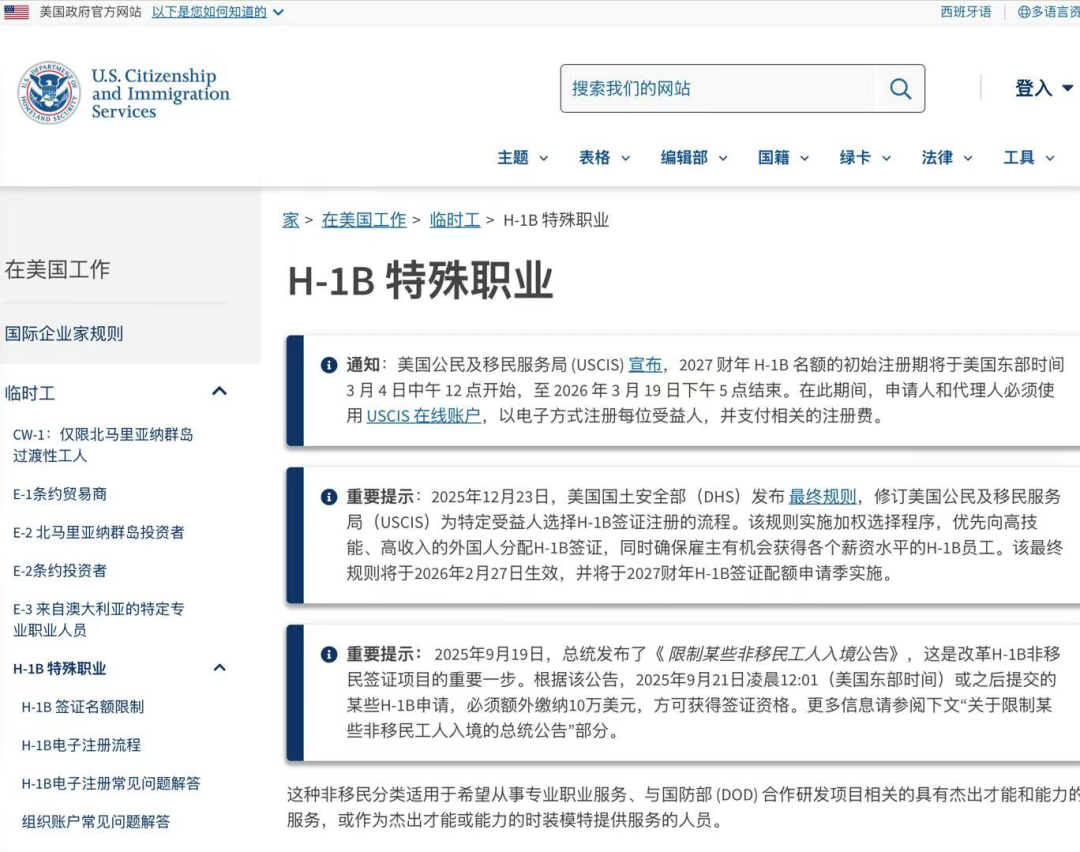Viewport: 1080px width, 852px height.
Task: Open the 国籍 menu
Action: (x=783, y=158)
